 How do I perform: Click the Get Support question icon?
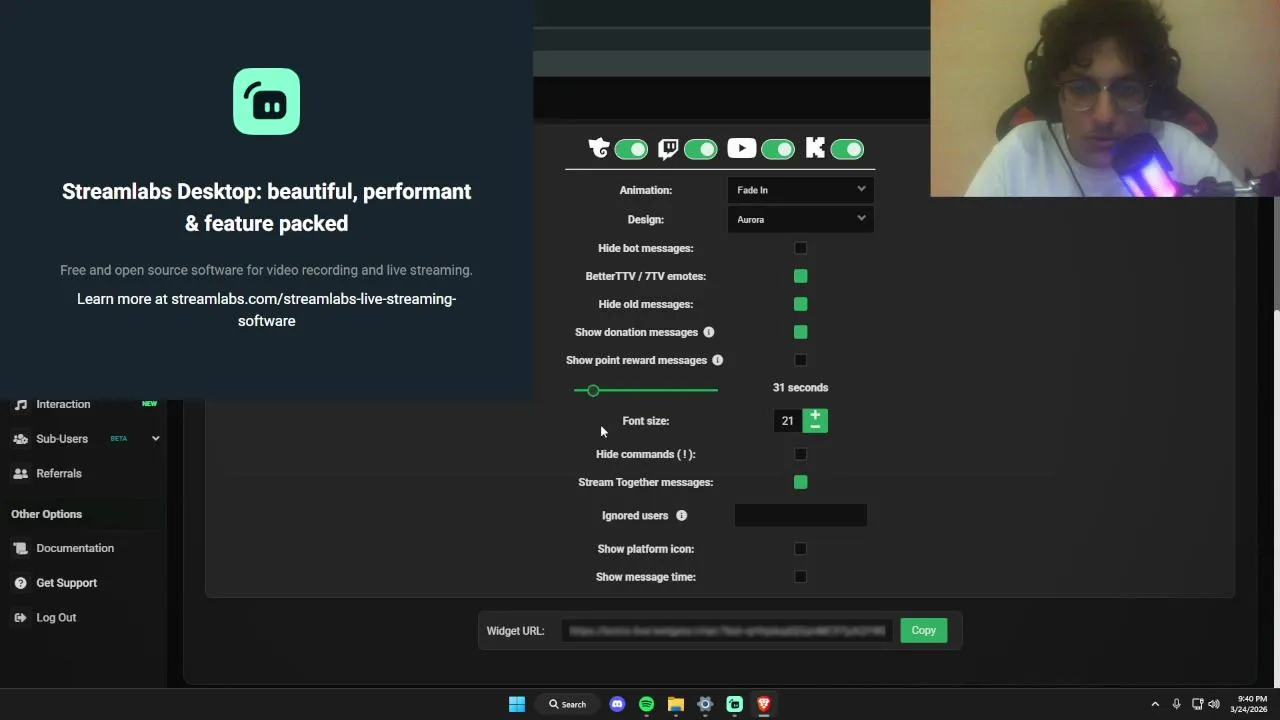point(21,583)
